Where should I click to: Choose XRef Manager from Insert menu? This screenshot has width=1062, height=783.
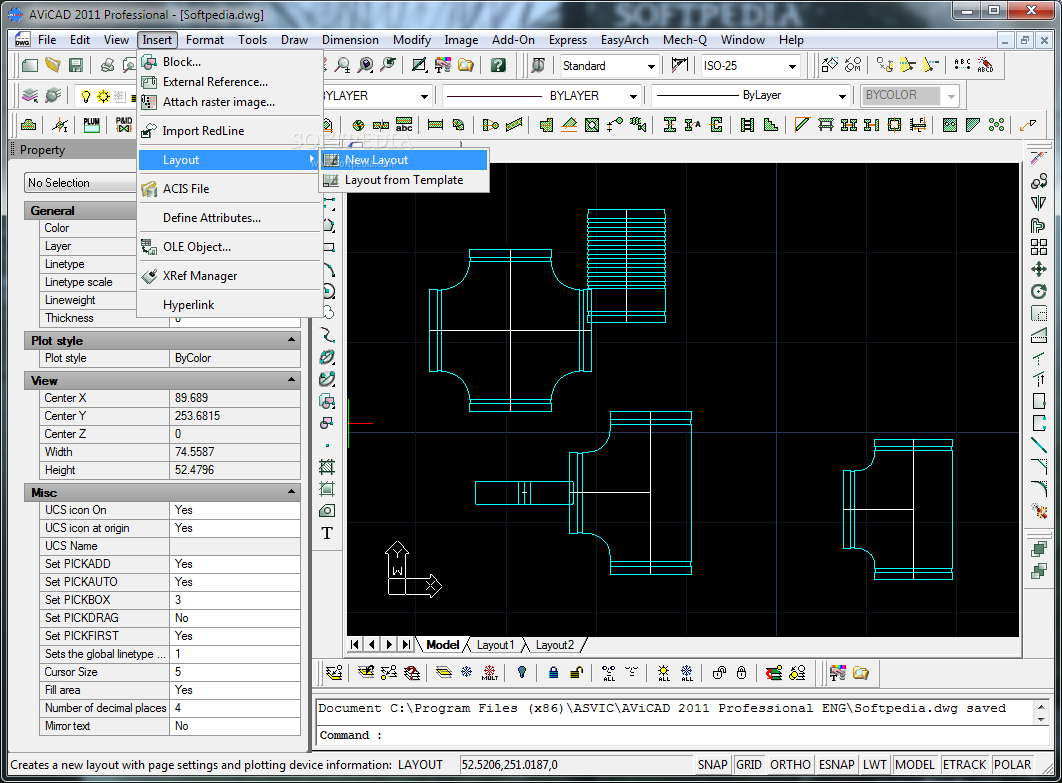pyautogui.click(x=229, y=276)
